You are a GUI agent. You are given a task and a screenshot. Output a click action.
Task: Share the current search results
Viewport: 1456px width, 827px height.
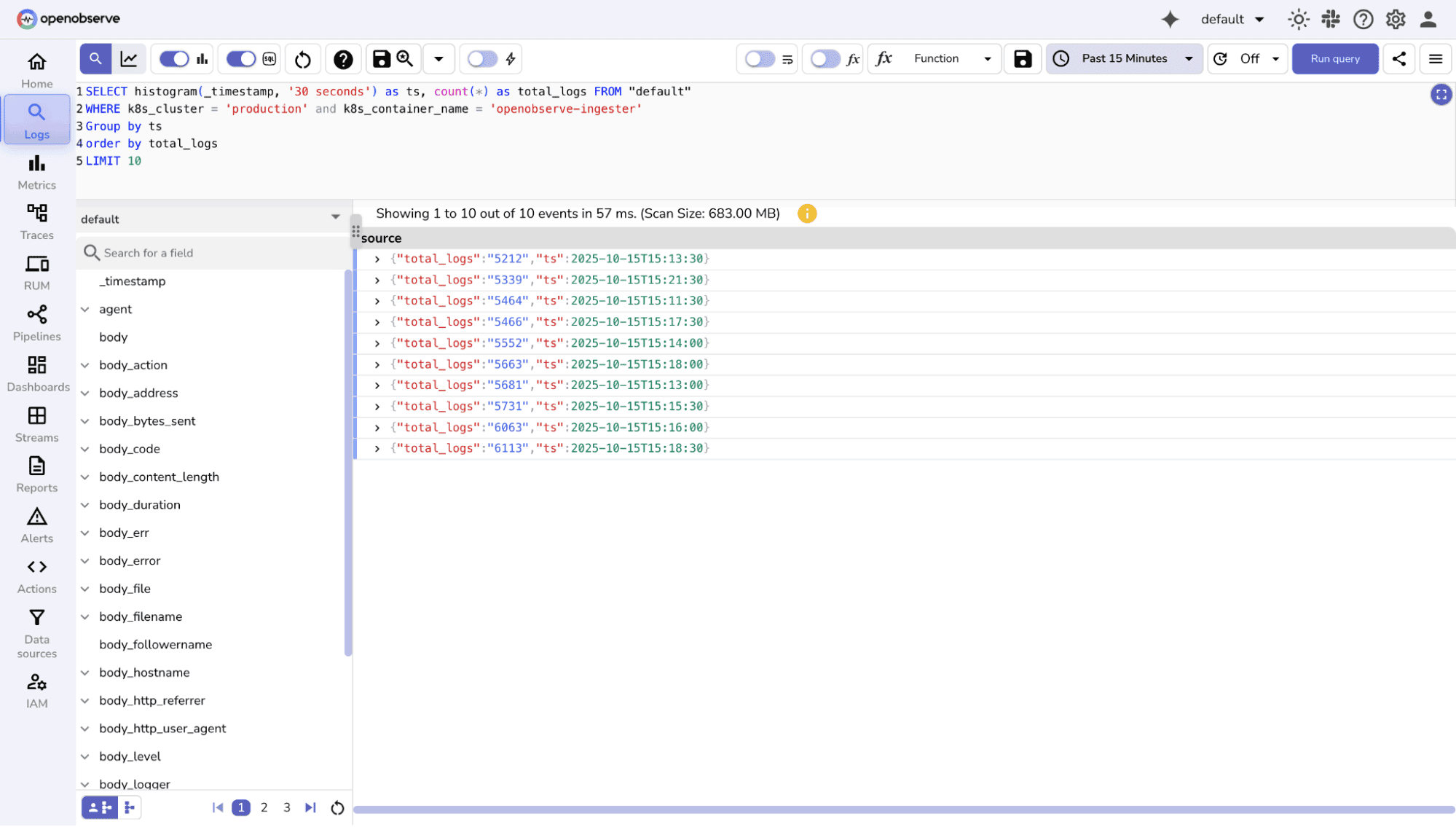pos(1398,58)
